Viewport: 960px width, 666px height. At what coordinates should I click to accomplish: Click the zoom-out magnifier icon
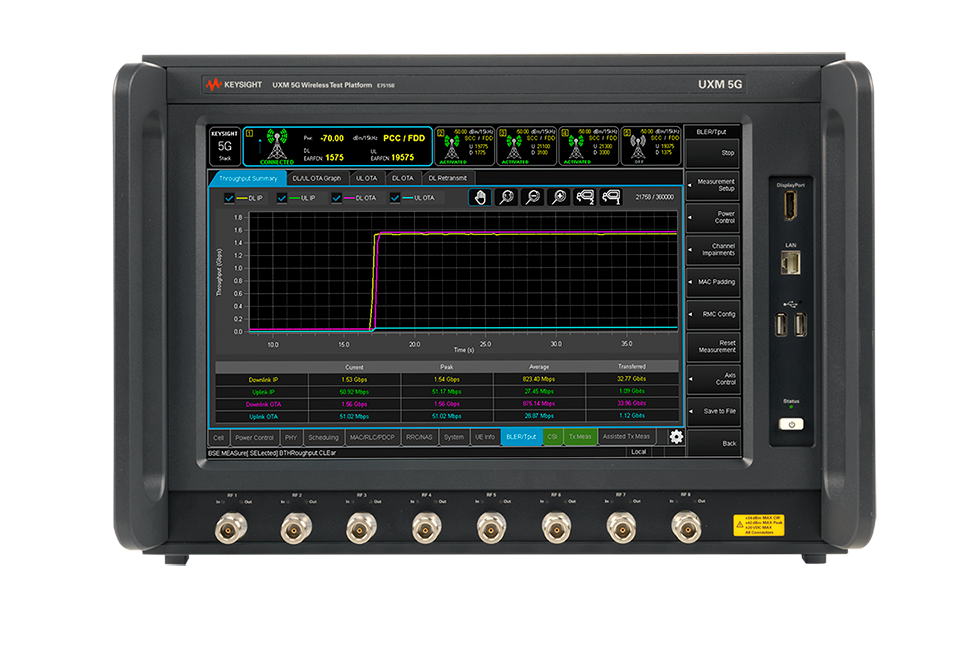click(532, 197)
